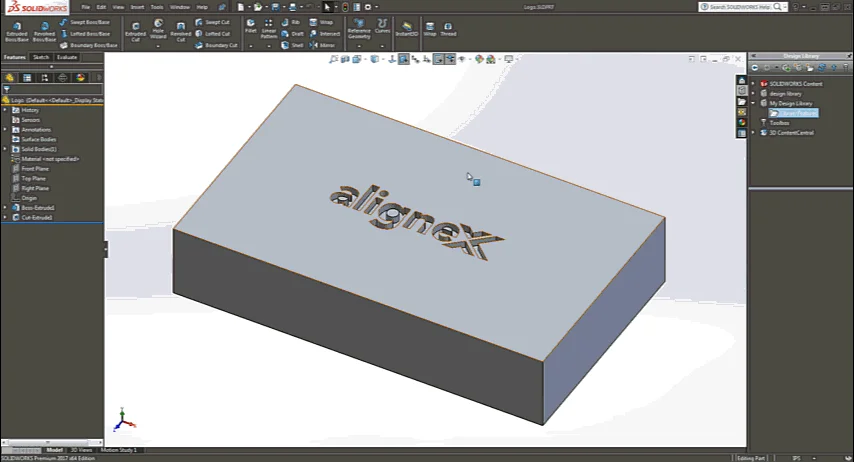Open the DisplayManager appearance tab
The width and height of the screenshot is (854, 462).
[81, 77]
